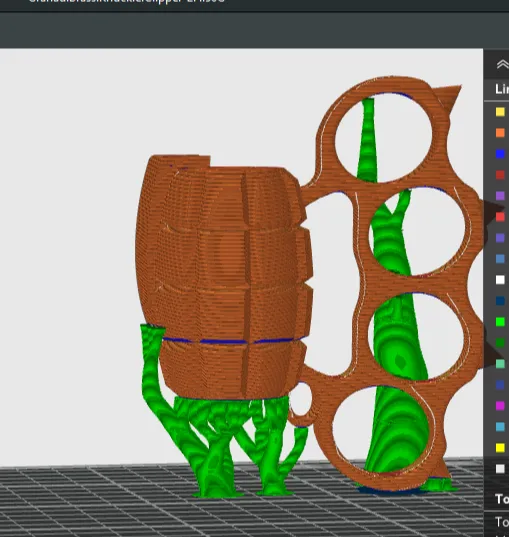Toggle the mint teal legend swatch
This screenshot has height=537, width=509.
click(500, 364)
